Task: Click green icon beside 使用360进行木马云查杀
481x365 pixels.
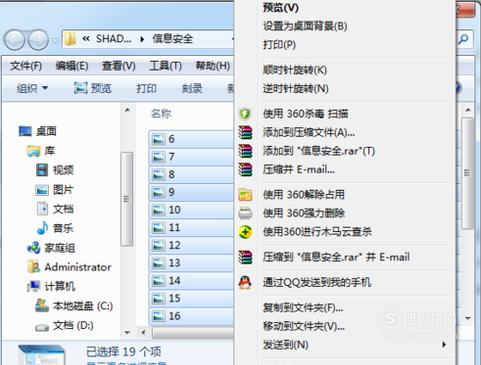Action: [x=245, y=232]
